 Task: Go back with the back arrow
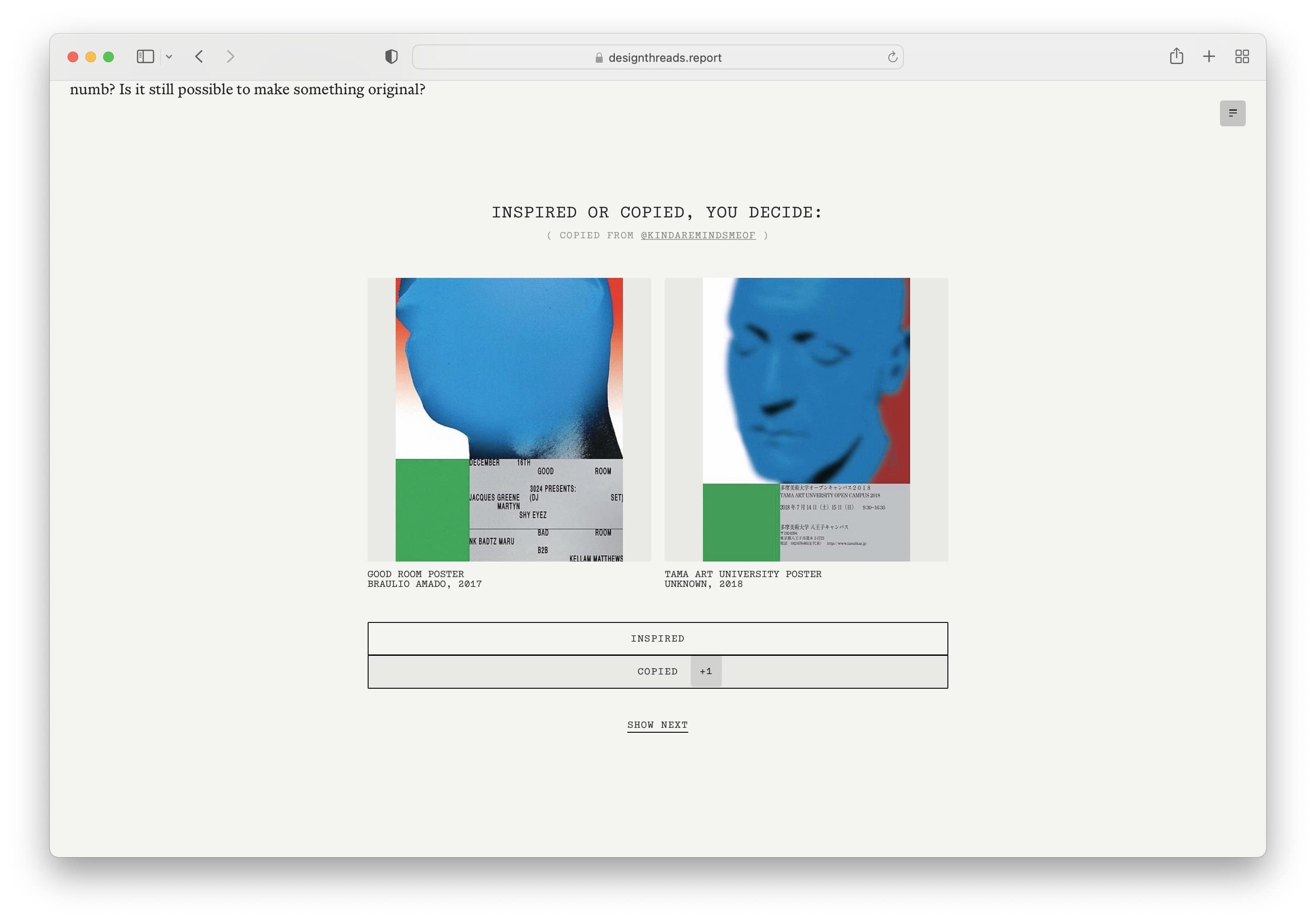click(199, 57)
